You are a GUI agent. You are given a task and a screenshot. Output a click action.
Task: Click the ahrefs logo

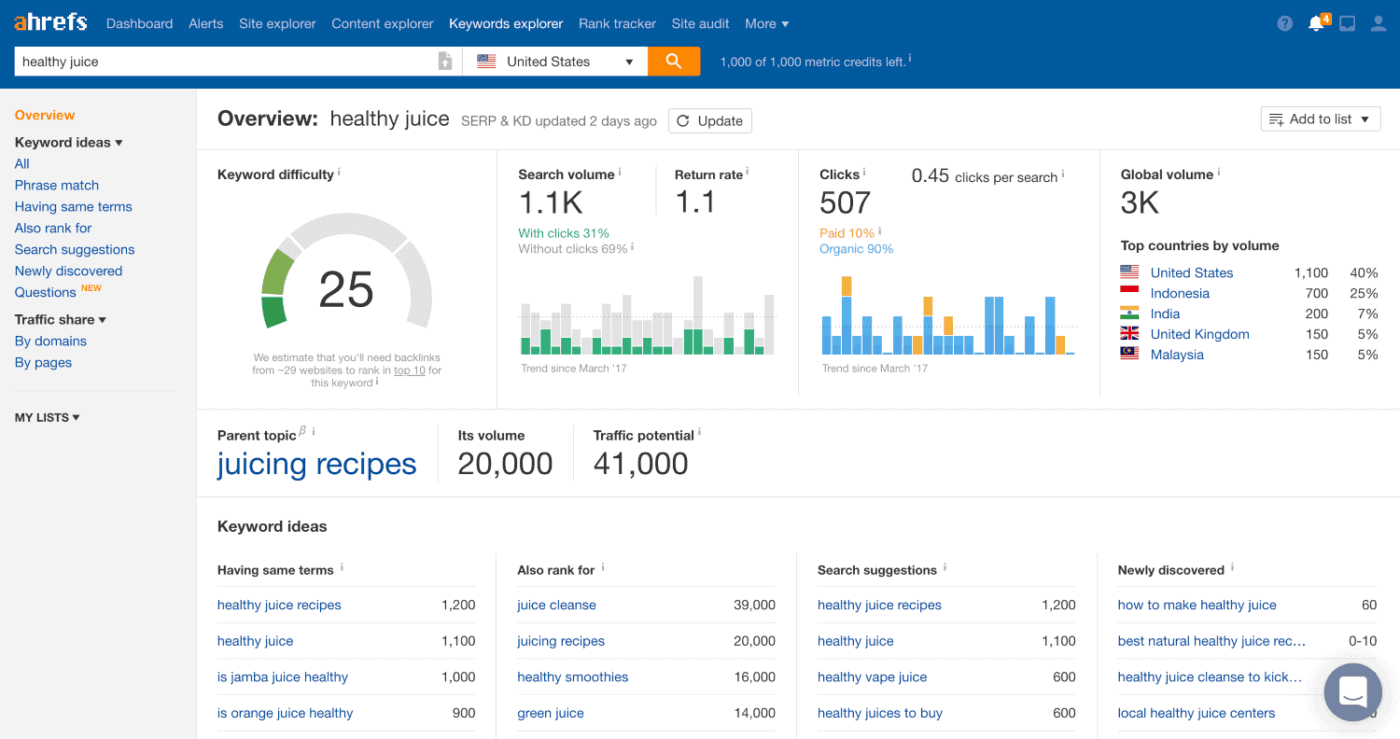(49, 21)
